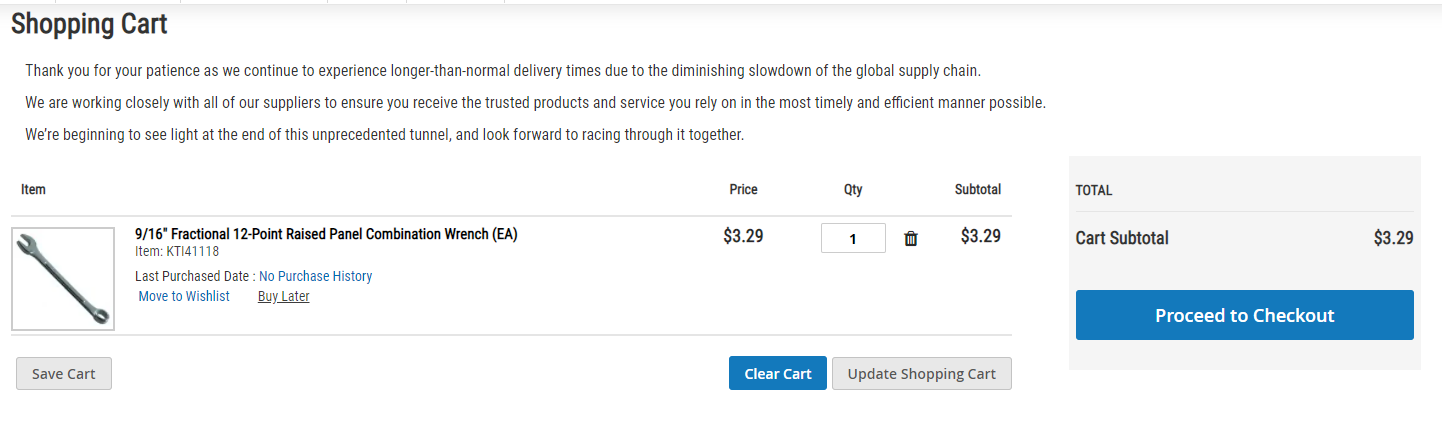Focus the quantity input field

click(x=852, y=238)
